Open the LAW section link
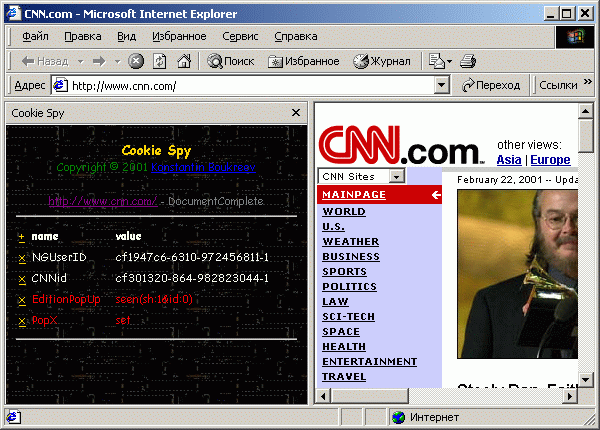The image size is (600, 430). [x=335, y=301]
